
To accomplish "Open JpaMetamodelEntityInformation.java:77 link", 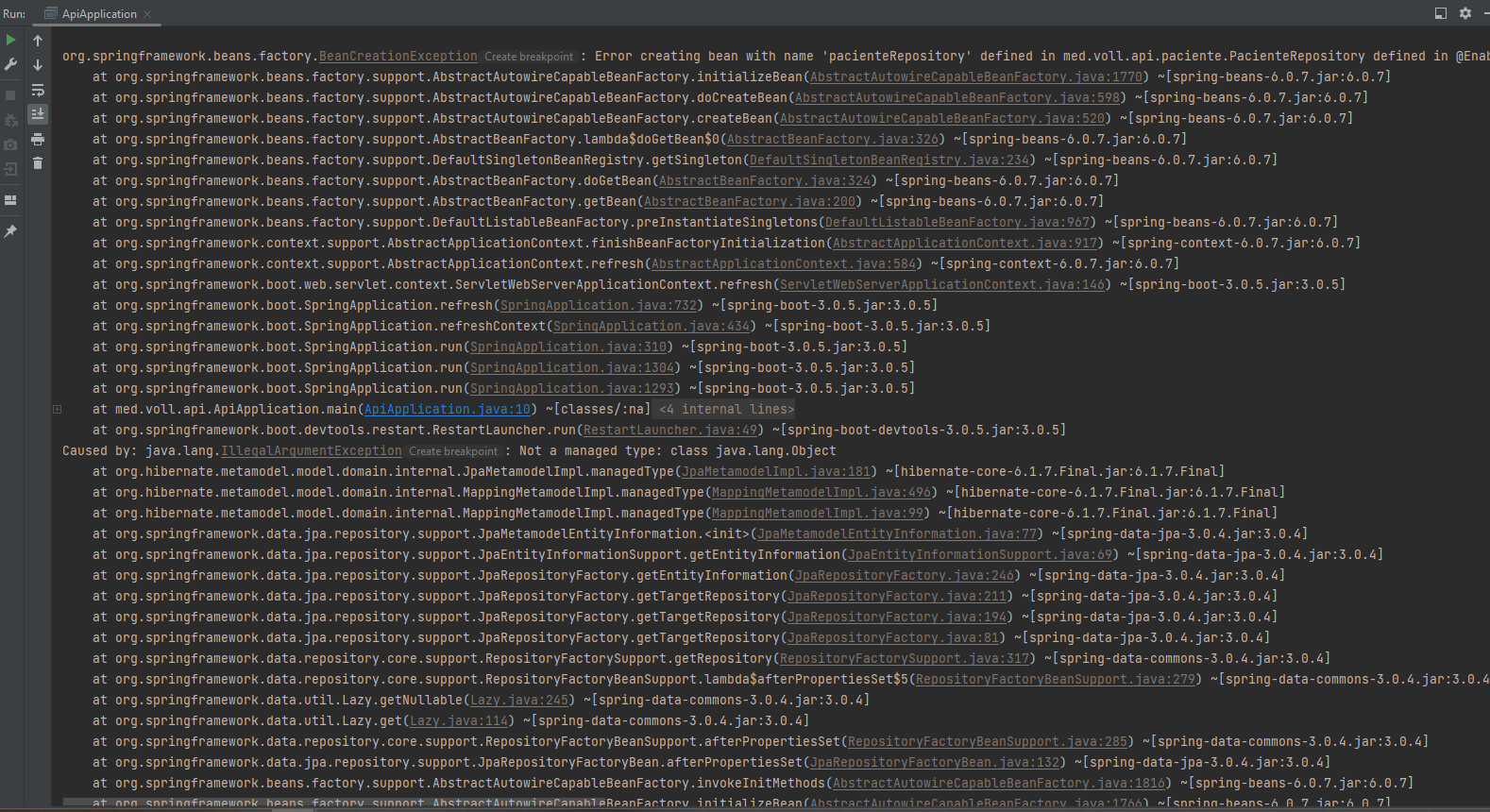I will coord(897,534).
